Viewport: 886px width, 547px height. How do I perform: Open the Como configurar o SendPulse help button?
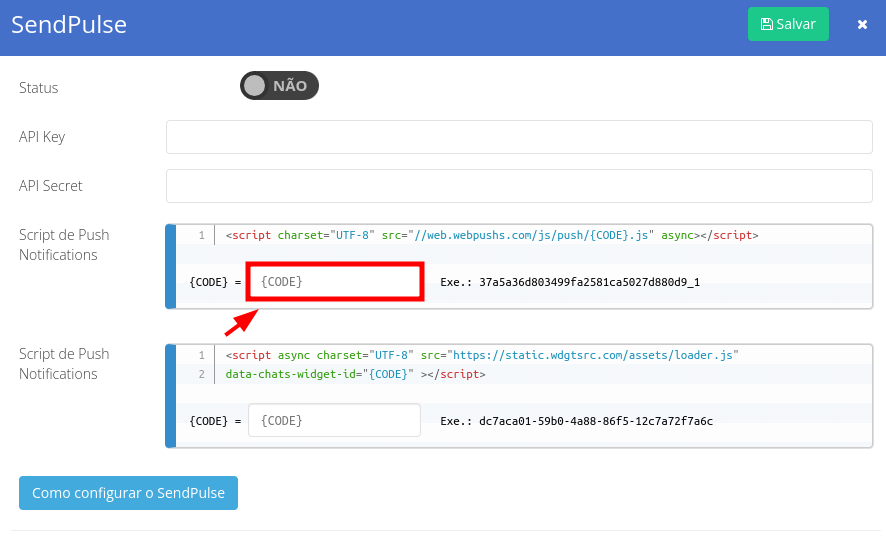click(128, 493)
